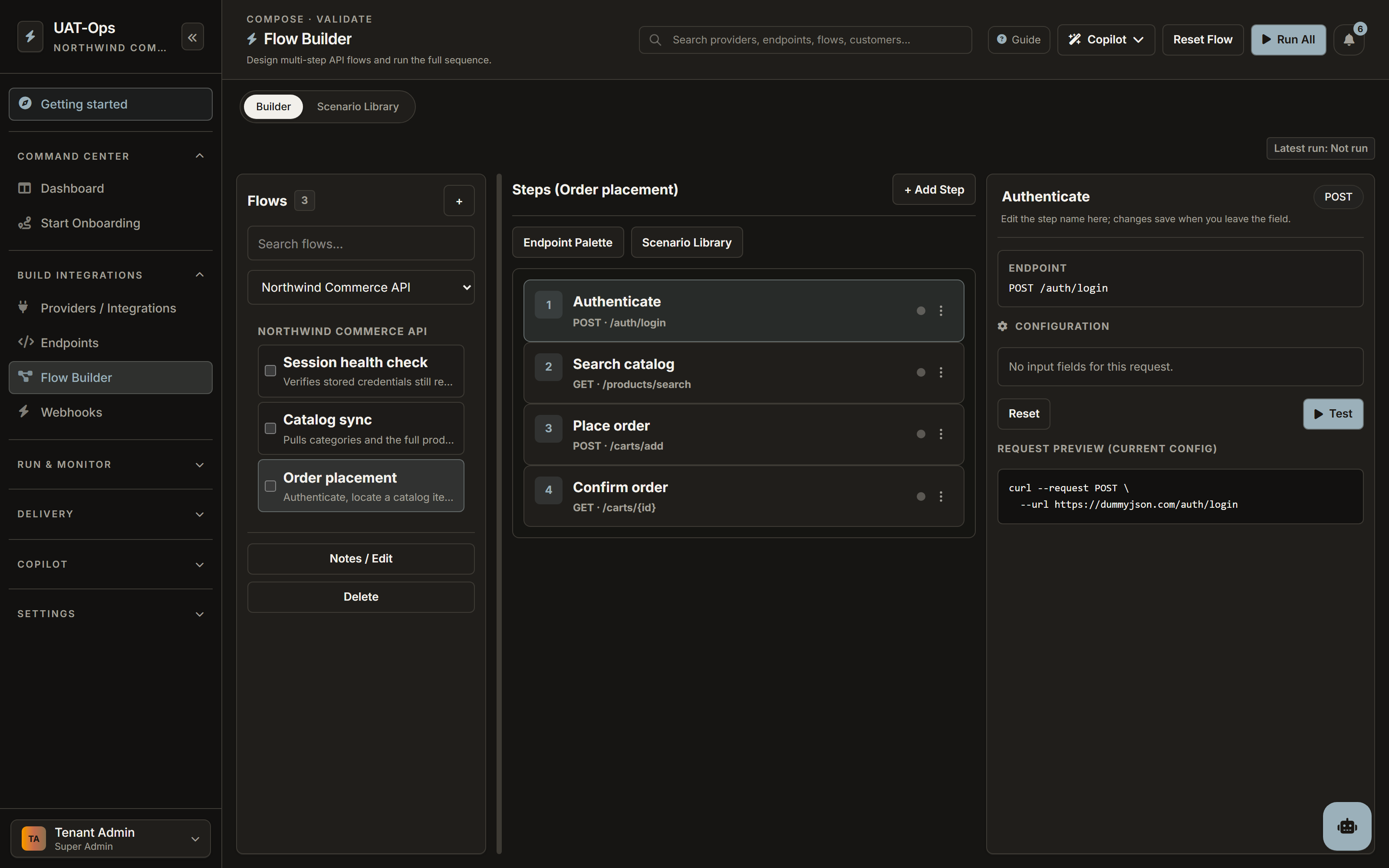1389x868 pixels.
Task: Click the + Add Step button
Action: point(934,190)
